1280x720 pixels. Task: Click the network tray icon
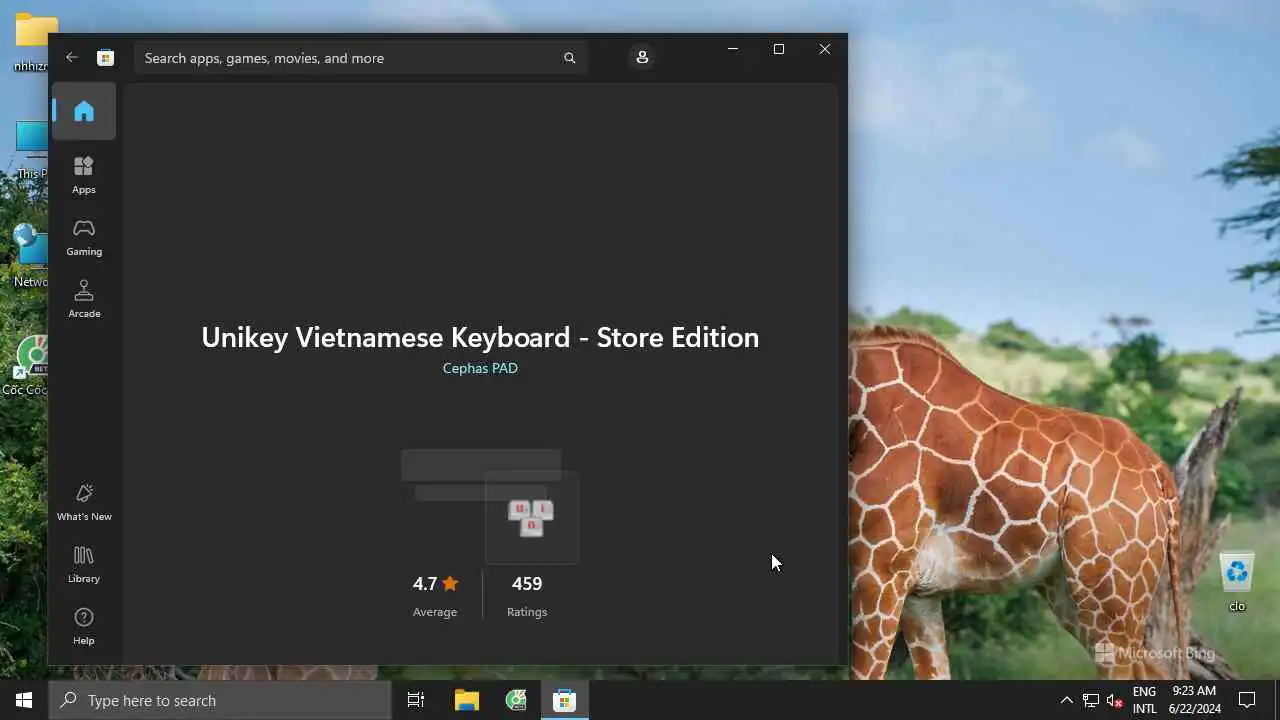(1091, 700)
